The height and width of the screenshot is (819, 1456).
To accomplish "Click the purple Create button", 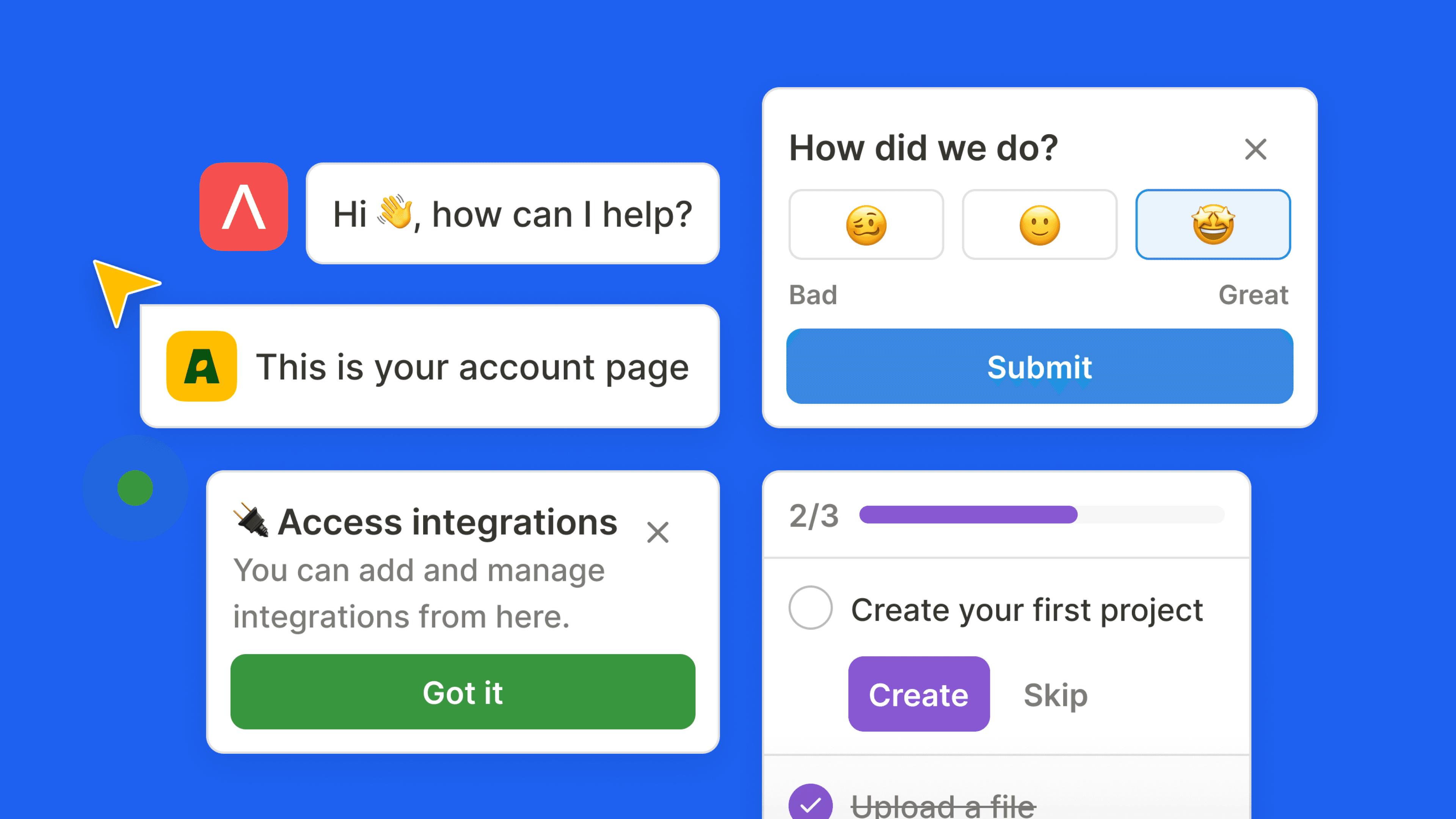I will coord(918,694).
